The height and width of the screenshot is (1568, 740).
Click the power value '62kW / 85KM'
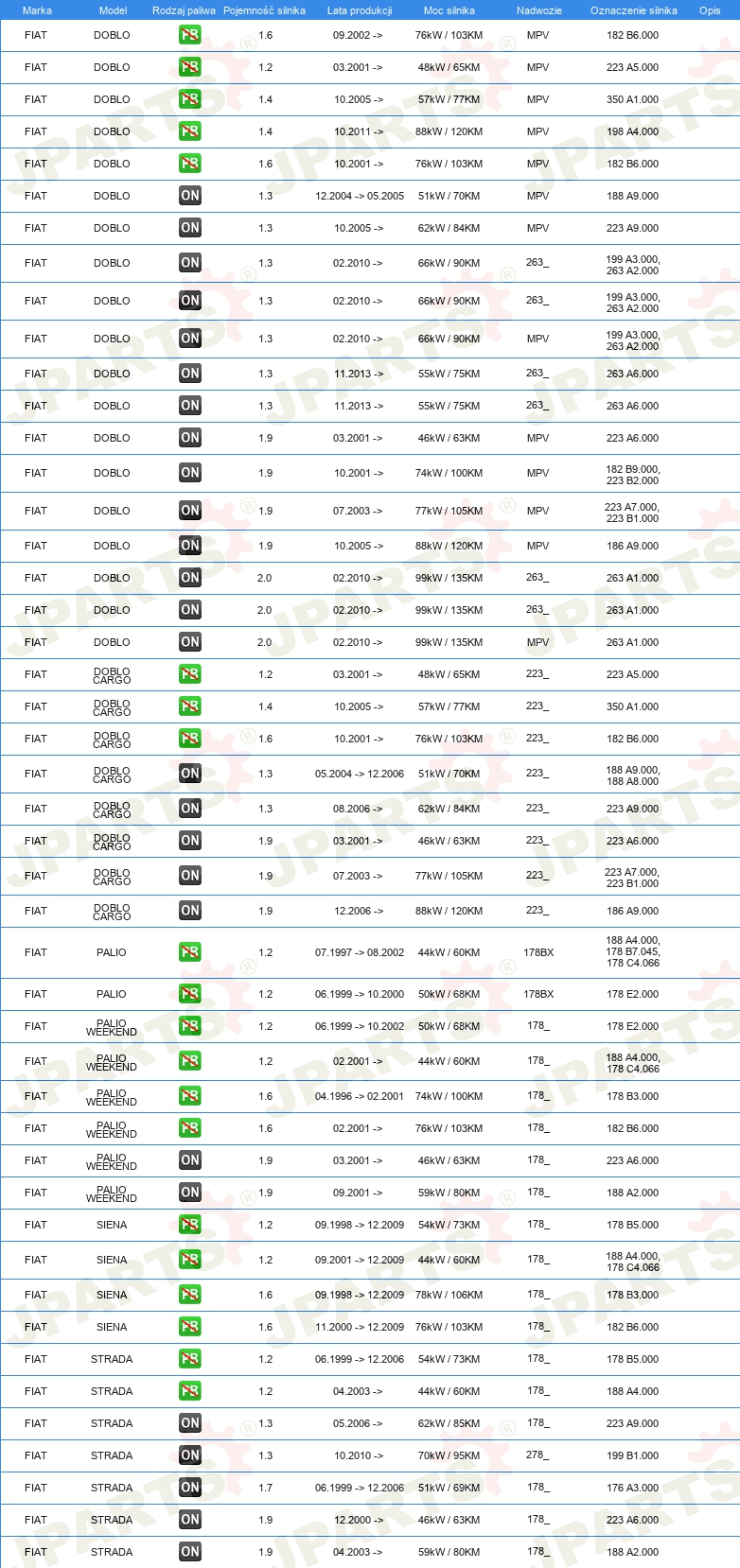(449, 1423)
